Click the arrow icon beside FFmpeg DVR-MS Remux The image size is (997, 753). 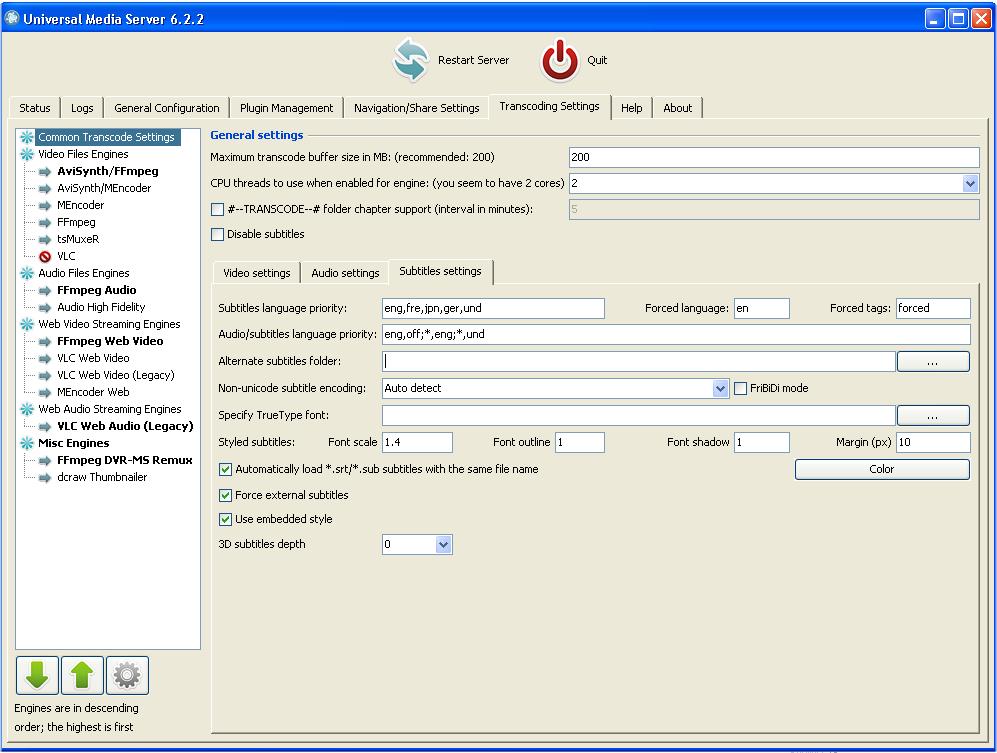[x=45, y=460]
